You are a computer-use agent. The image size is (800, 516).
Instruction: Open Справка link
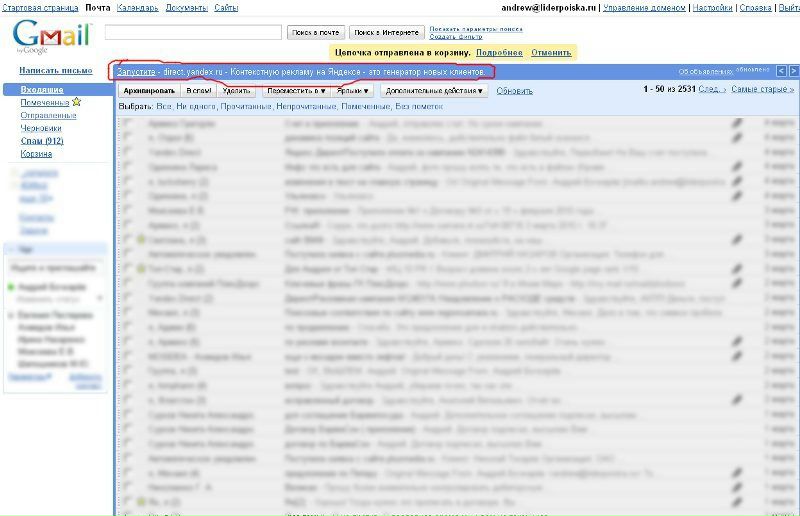(755, 8)
